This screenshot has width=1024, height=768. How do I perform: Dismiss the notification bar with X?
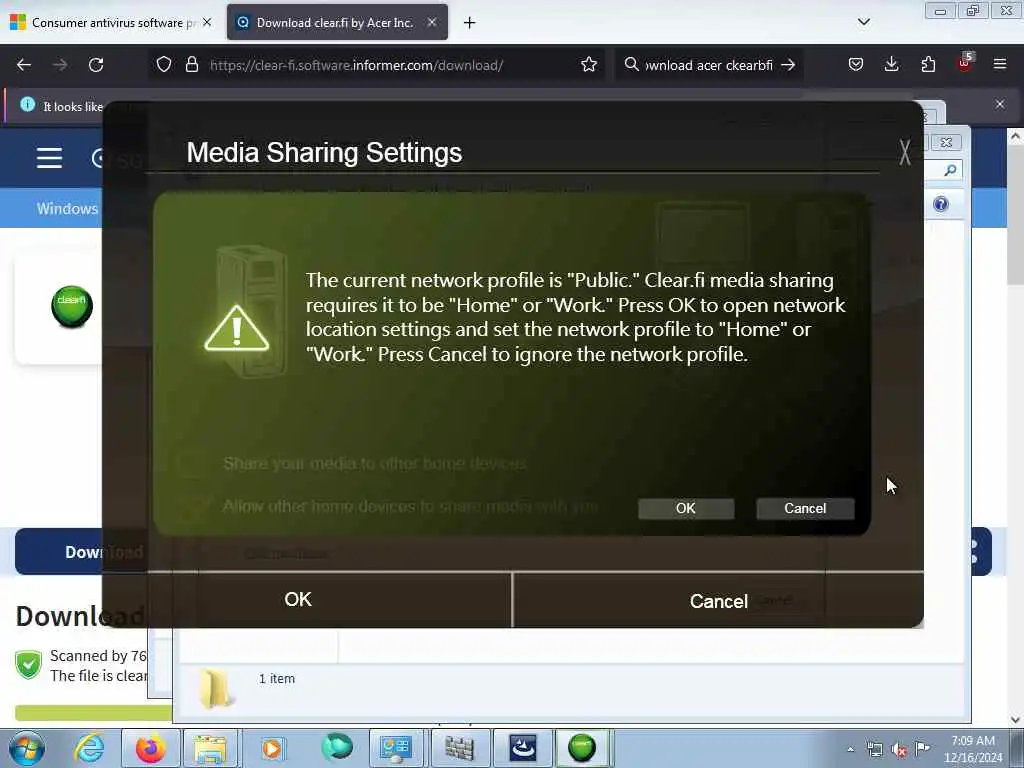tap(1000, 104)
